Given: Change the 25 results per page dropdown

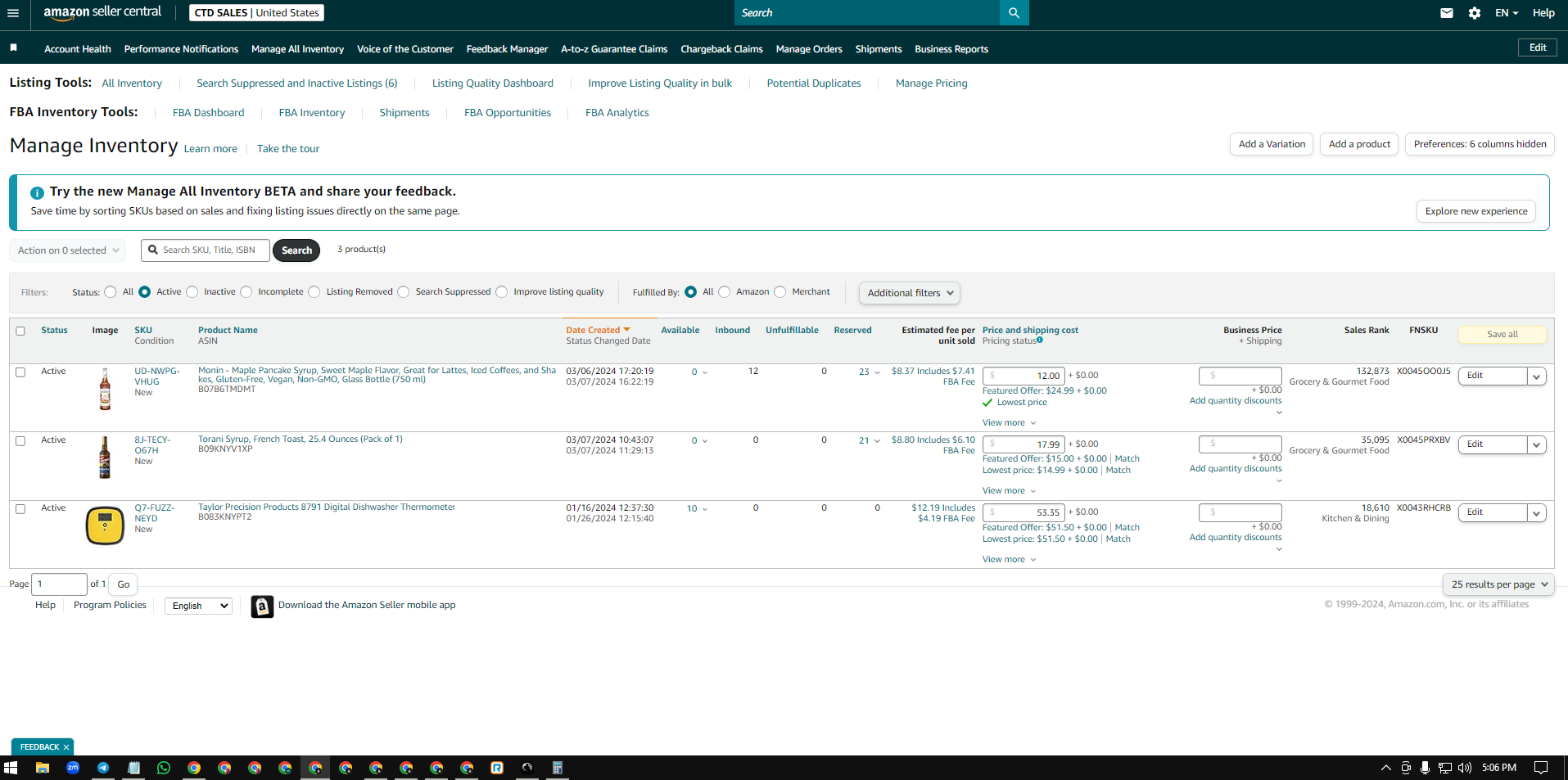Looking at the screenshot, I should (1498, 584).
